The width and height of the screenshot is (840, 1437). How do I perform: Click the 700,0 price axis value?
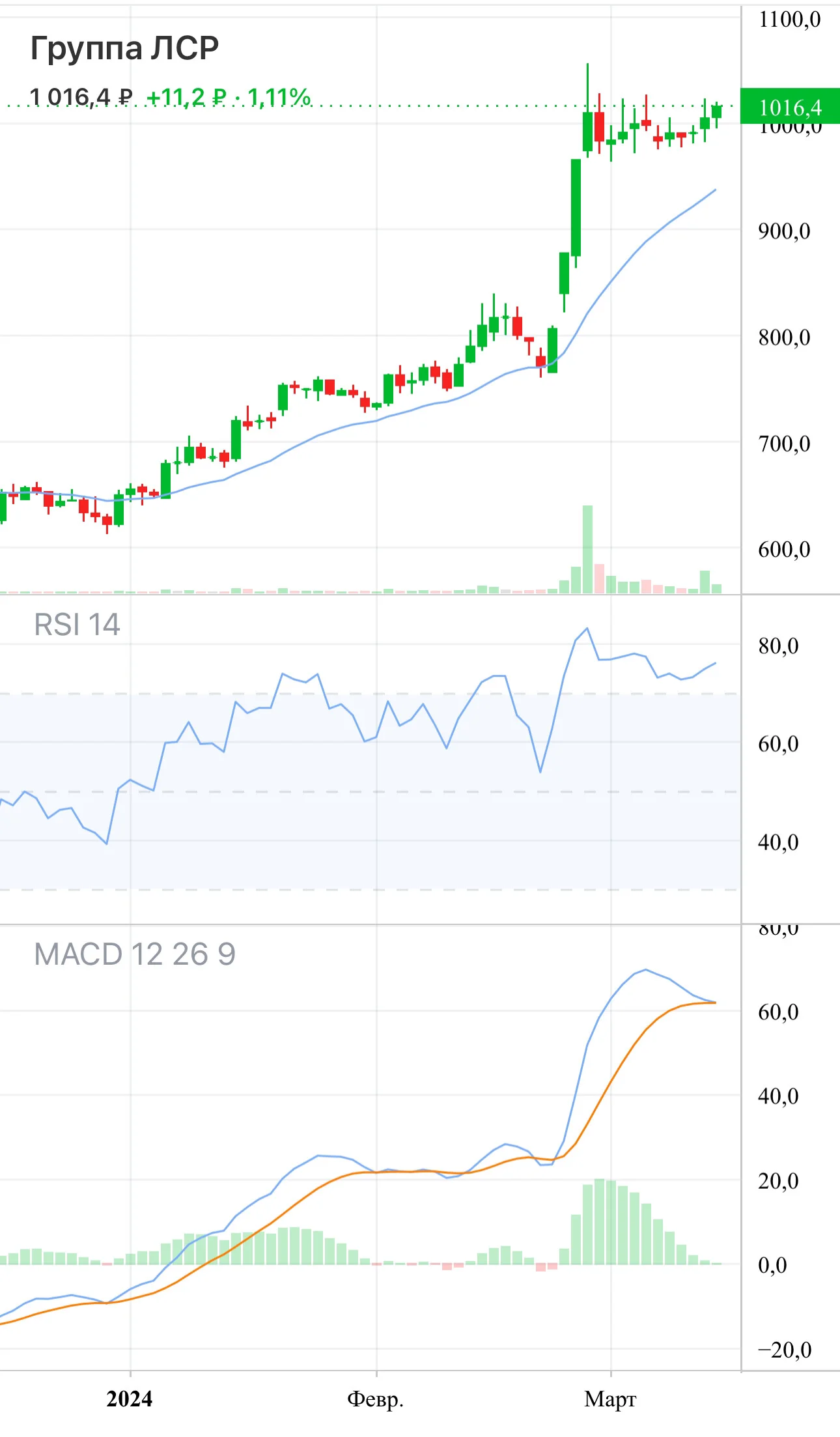tap(784, 444)
